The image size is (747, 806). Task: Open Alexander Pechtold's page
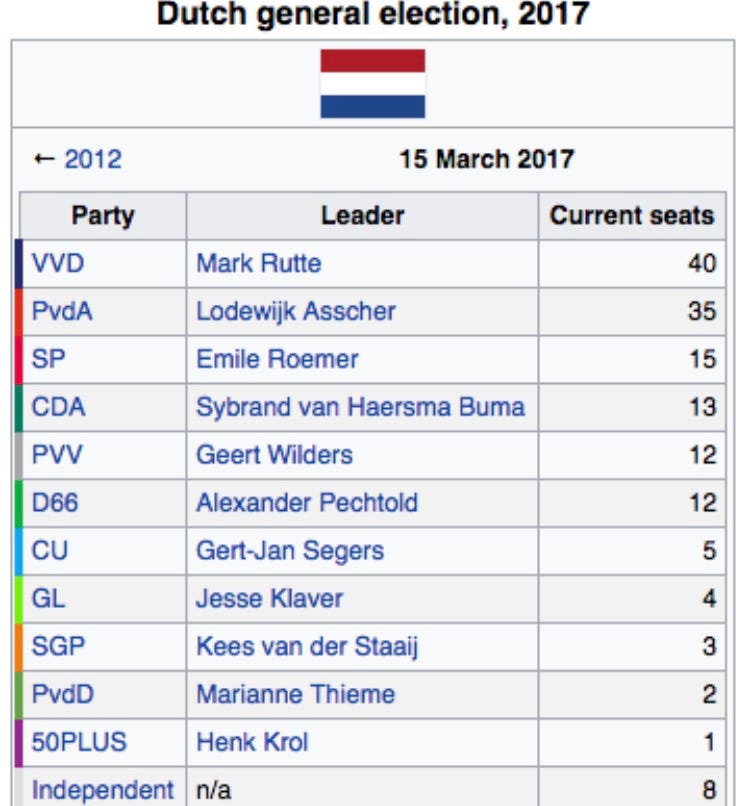pos(307,503)
